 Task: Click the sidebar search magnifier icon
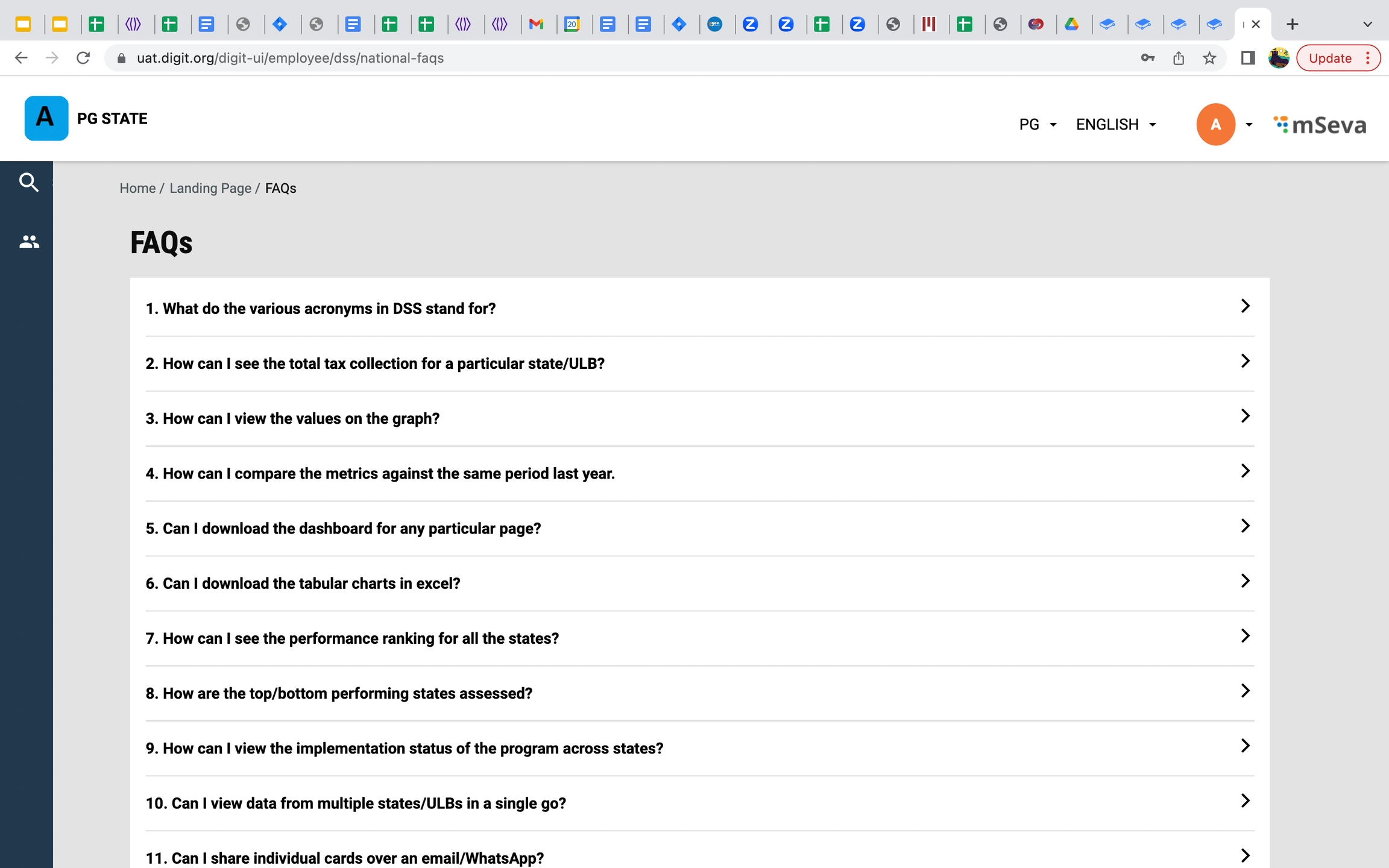coord(28,182)
